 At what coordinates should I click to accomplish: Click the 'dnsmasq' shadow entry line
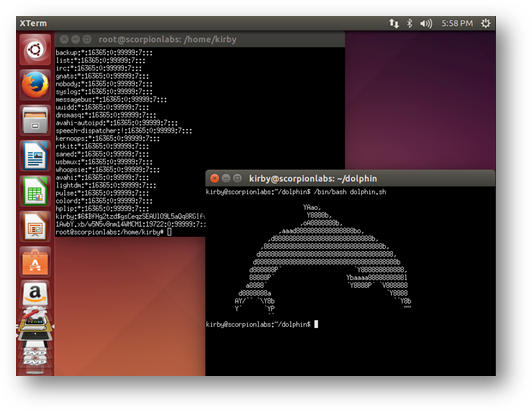[x=106, y=115]
